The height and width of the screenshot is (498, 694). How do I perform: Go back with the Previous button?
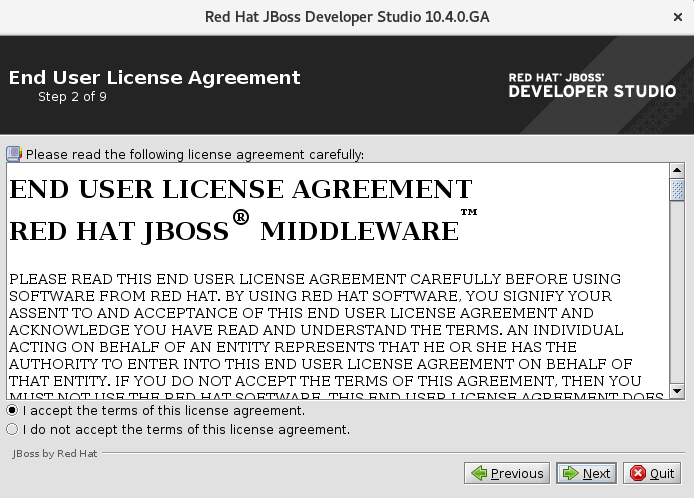pyautogui.click(x=507, y=473)
